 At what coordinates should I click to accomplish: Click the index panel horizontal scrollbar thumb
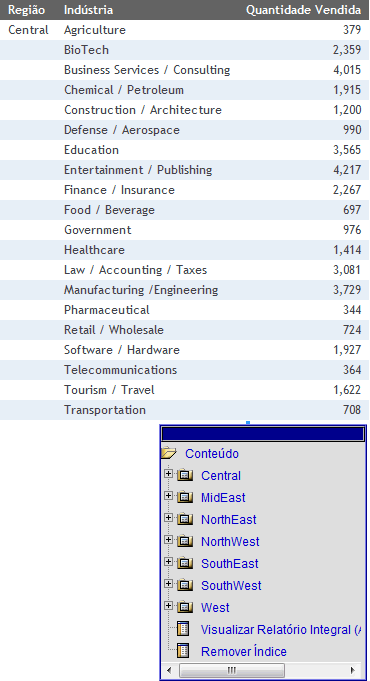click(232, 670)
